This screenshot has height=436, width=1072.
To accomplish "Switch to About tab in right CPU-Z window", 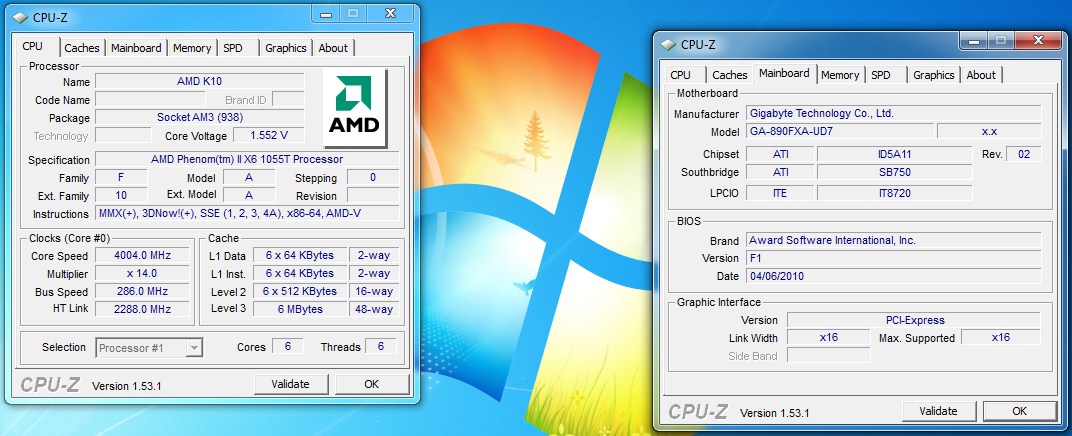I will pos(981,75).
